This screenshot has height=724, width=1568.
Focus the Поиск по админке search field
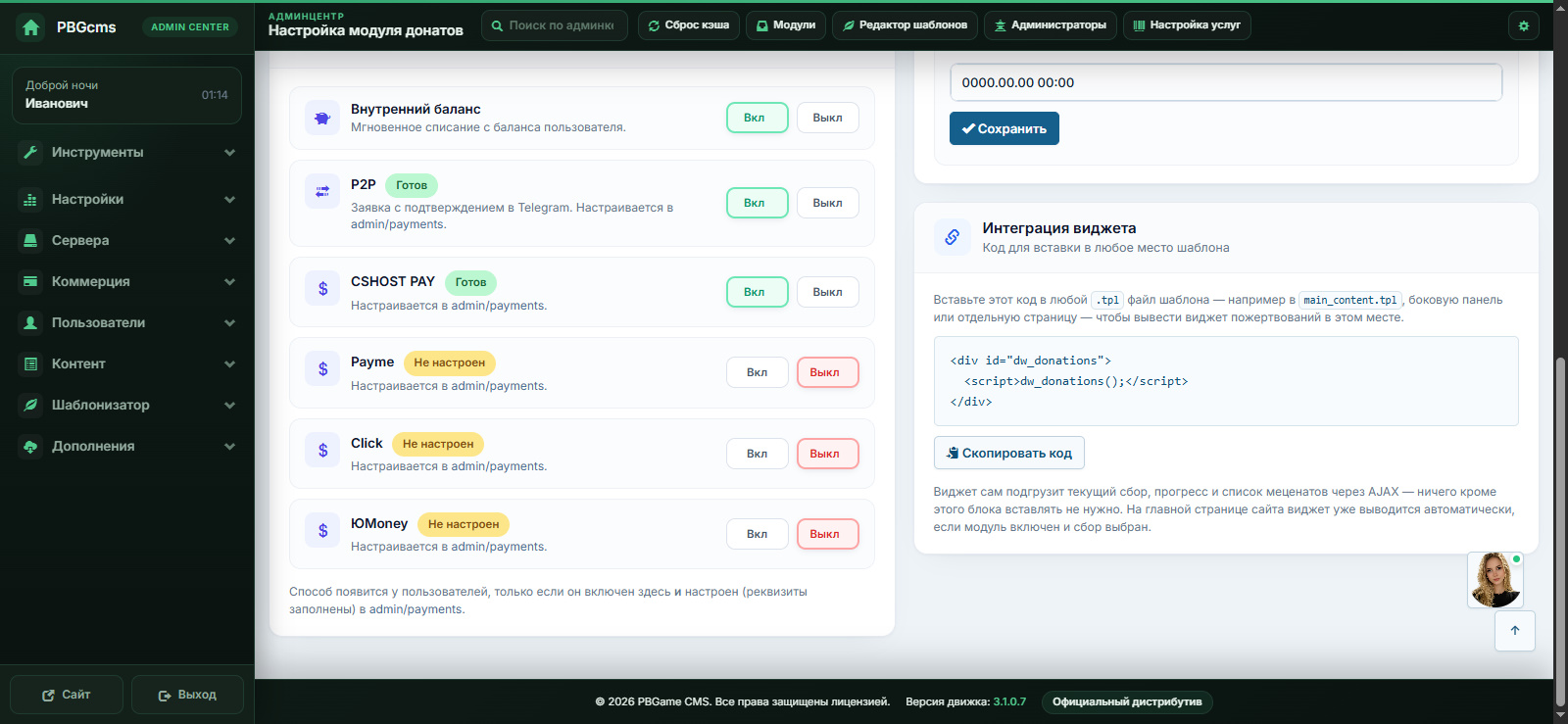tap(555, 25)
